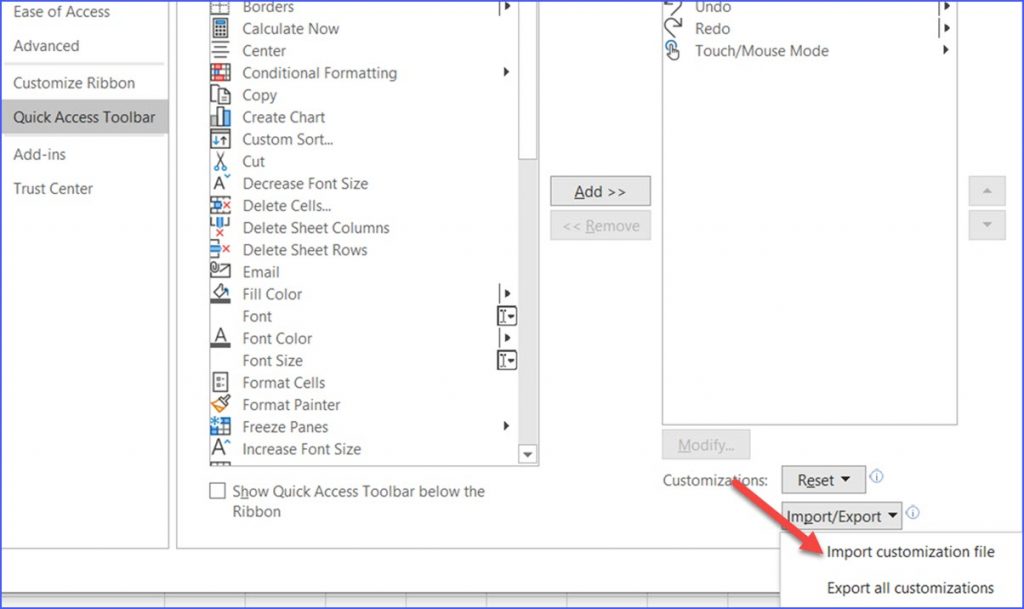Open the Import/Export dropdown
This screenshot has height=609, width=1024.
coord(841,516)
